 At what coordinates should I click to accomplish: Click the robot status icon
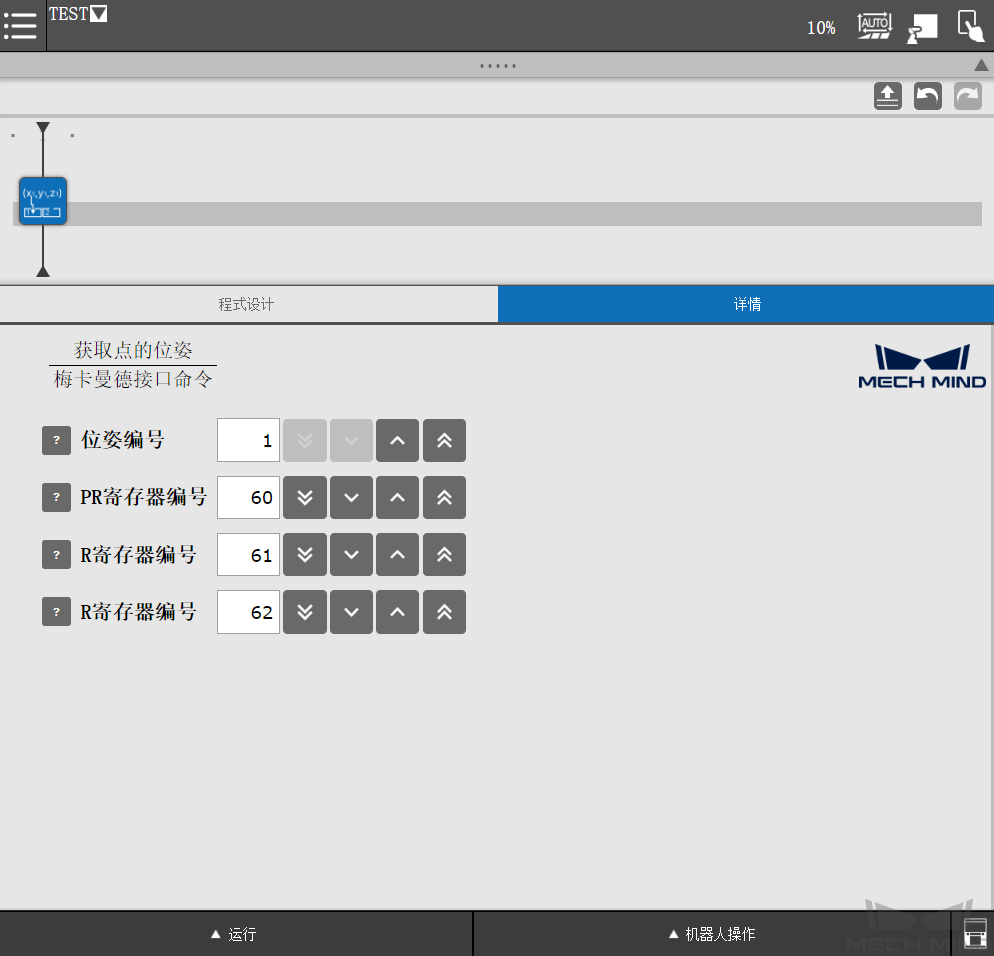click(921, 26)
